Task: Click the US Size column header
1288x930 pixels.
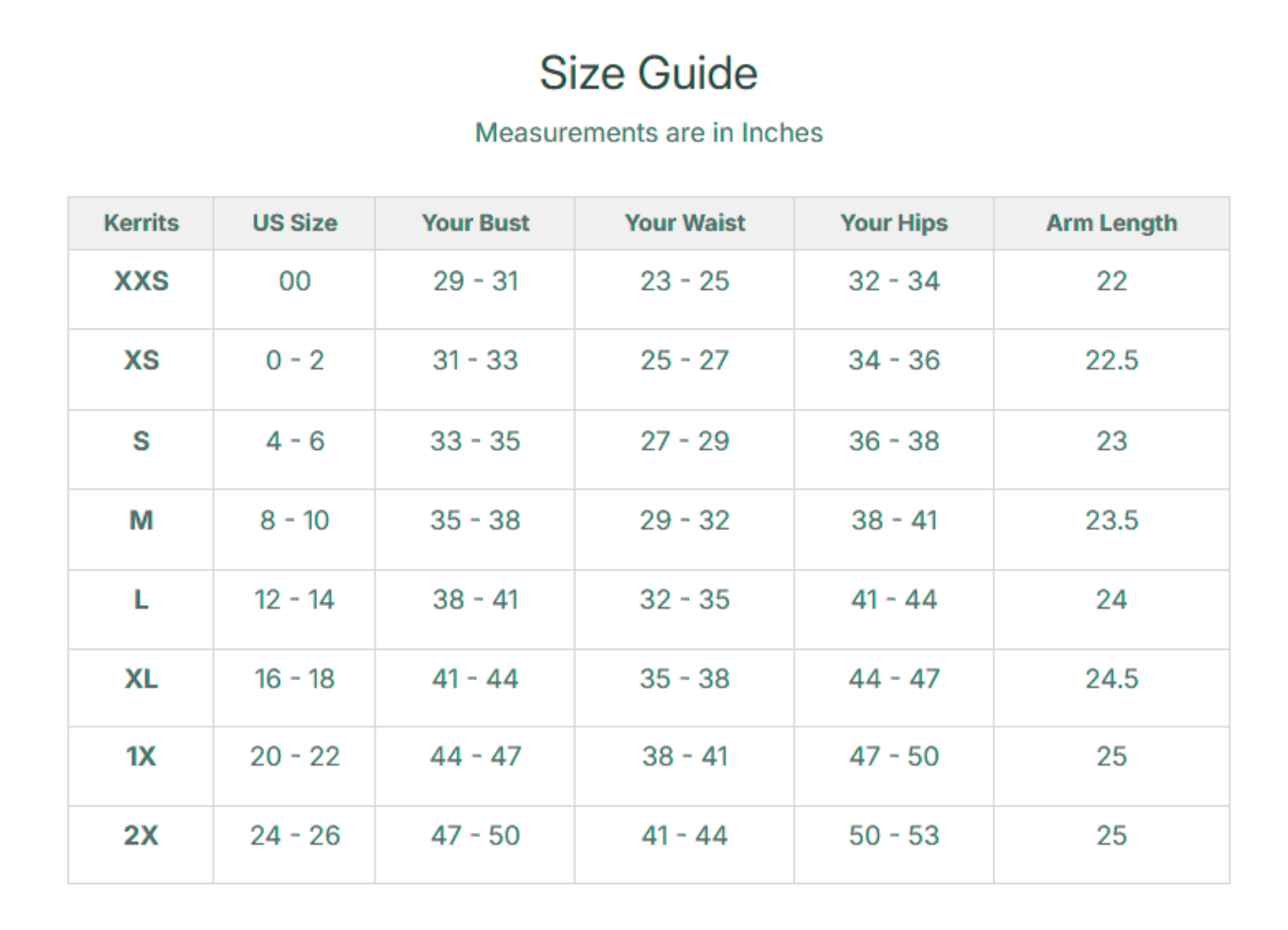Action: point(294,223)
